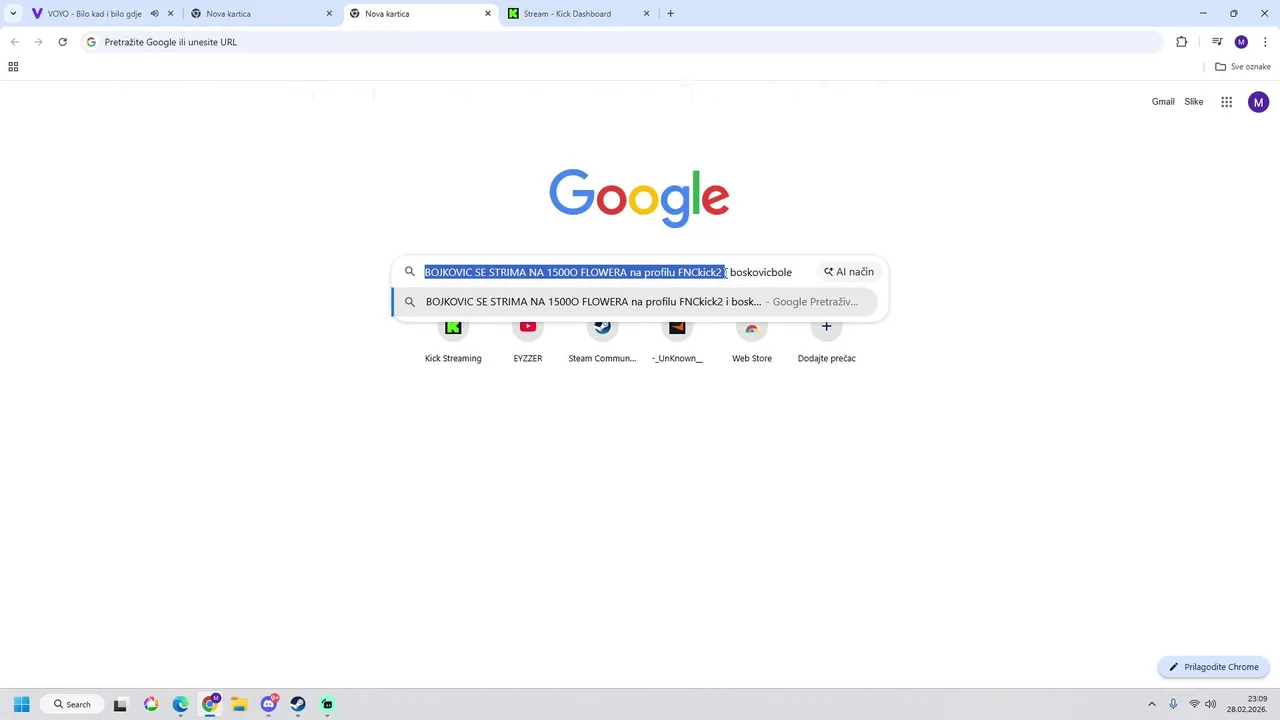Screen dimensions: 1280x720
Task: Open the Google apps grid launcher
Action: click(x=1226, y=102)
